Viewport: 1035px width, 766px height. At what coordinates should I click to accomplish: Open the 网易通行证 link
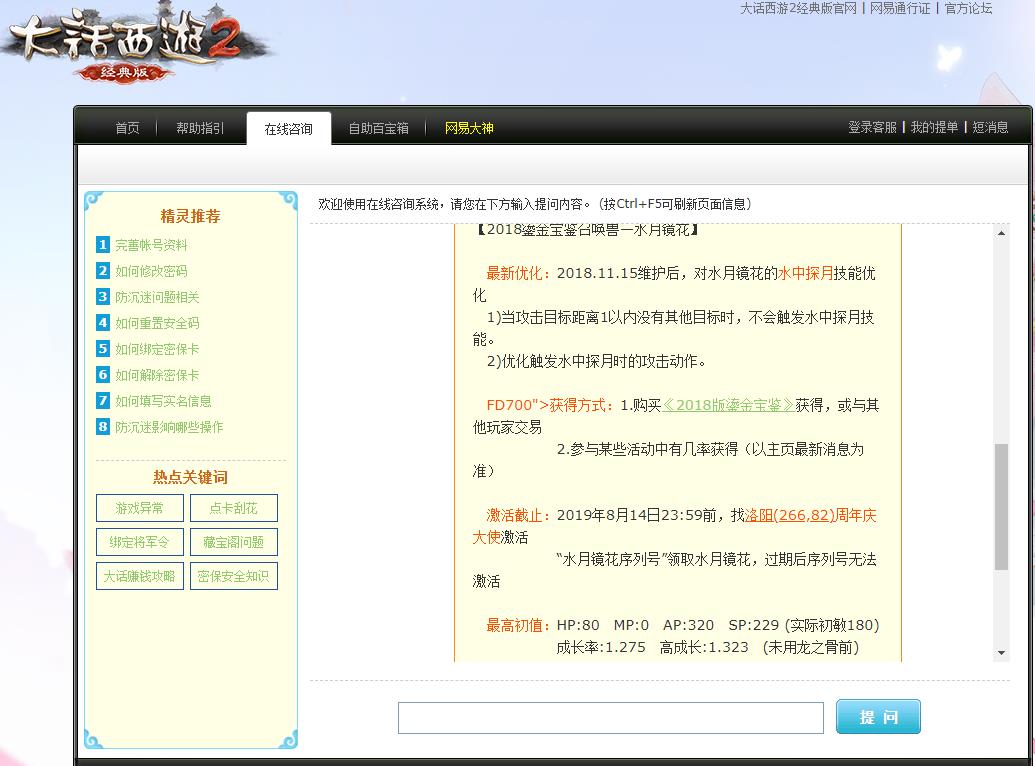pos(900,8)
